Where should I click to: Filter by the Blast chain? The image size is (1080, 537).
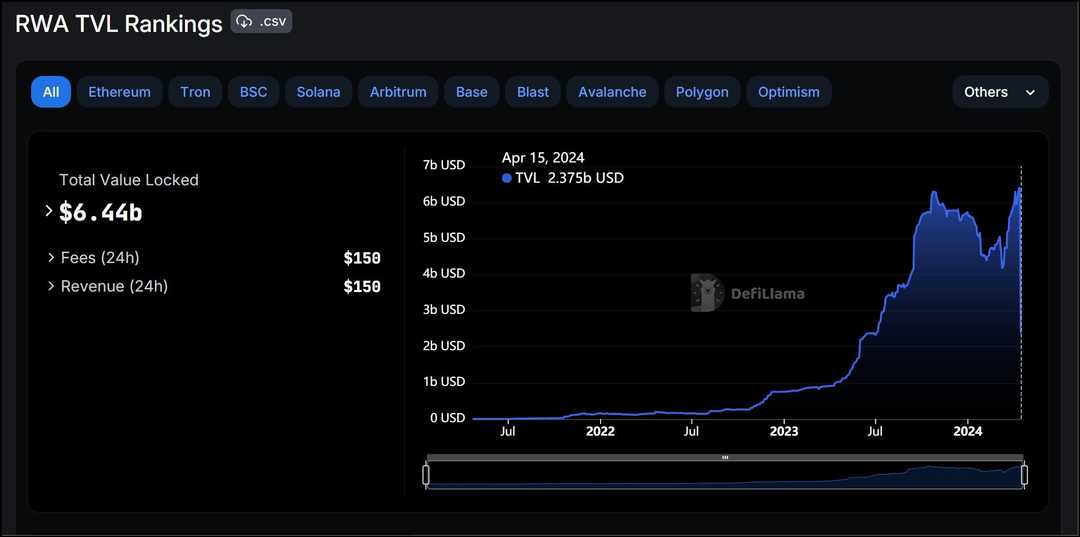tap(532, 92)
